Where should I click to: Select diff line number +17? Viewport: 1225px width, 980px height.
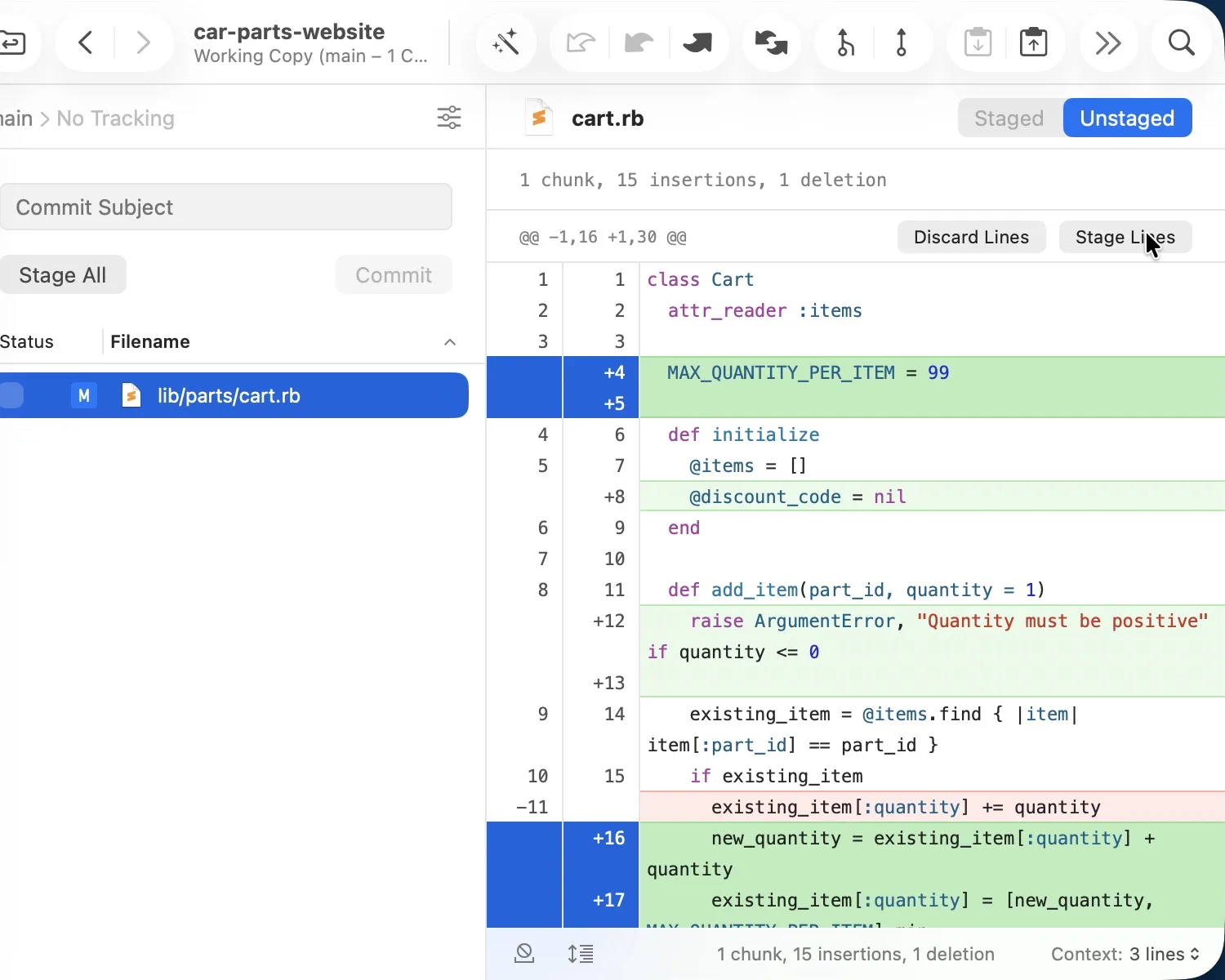609,900
